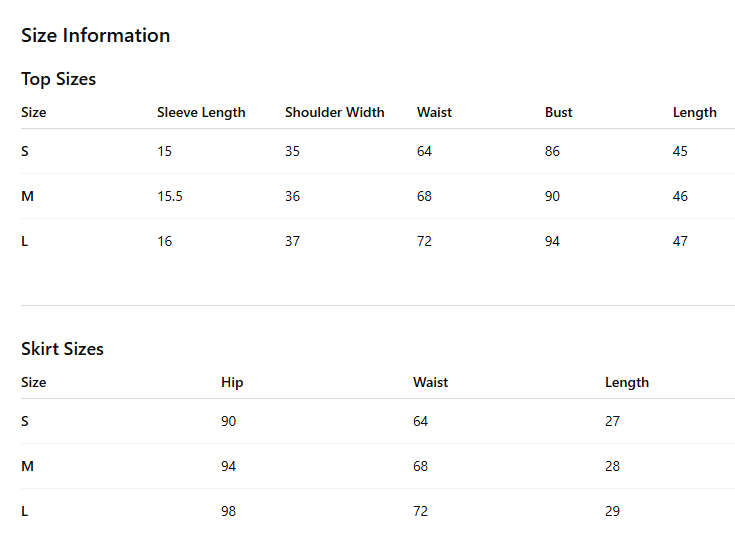Select the Skirt Sizes Waist header

[430, 382]
